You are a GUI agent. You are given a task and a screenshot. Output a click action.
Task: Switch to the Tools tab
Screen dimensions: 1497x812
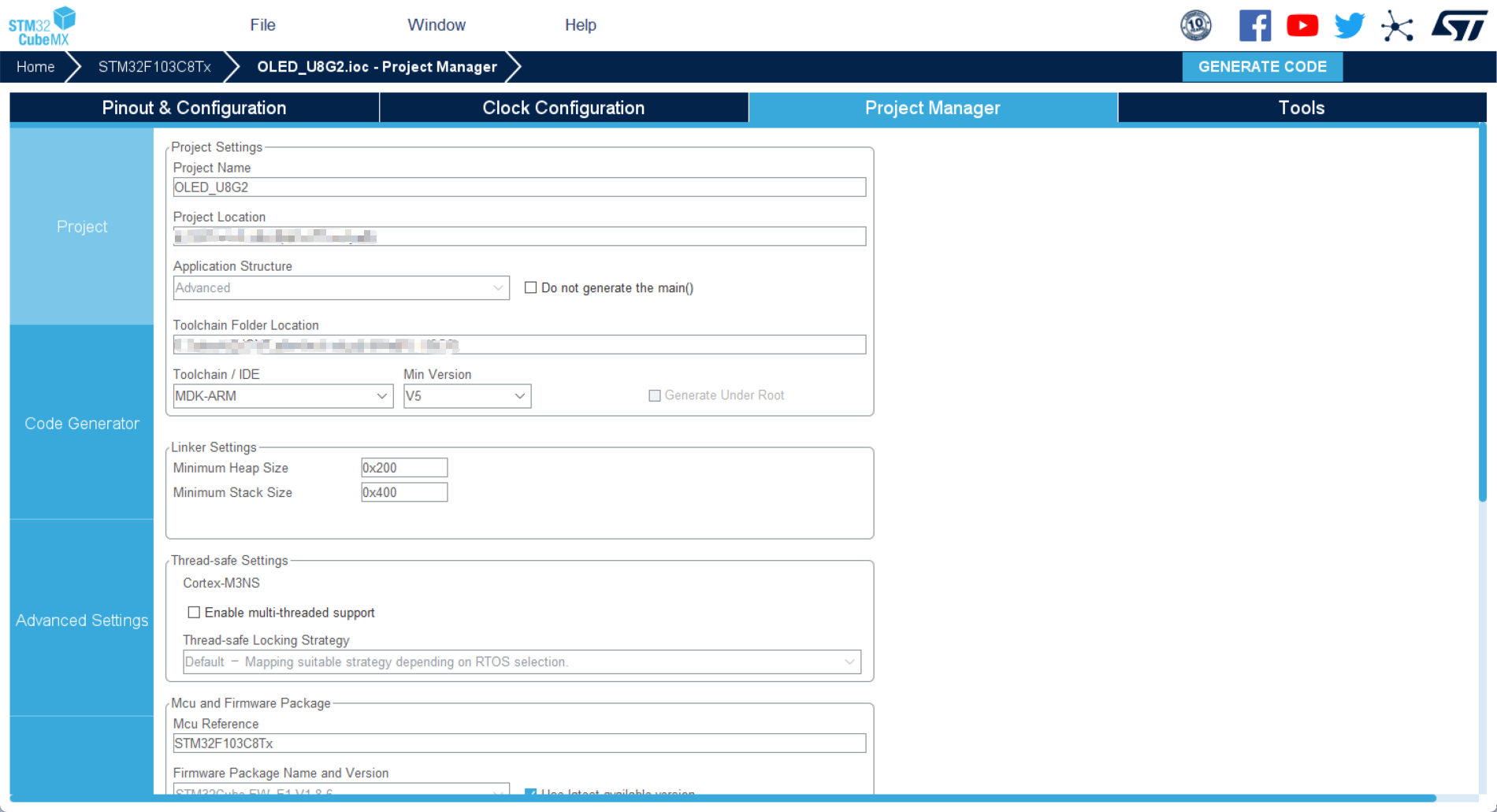(x=1302, y=108)
